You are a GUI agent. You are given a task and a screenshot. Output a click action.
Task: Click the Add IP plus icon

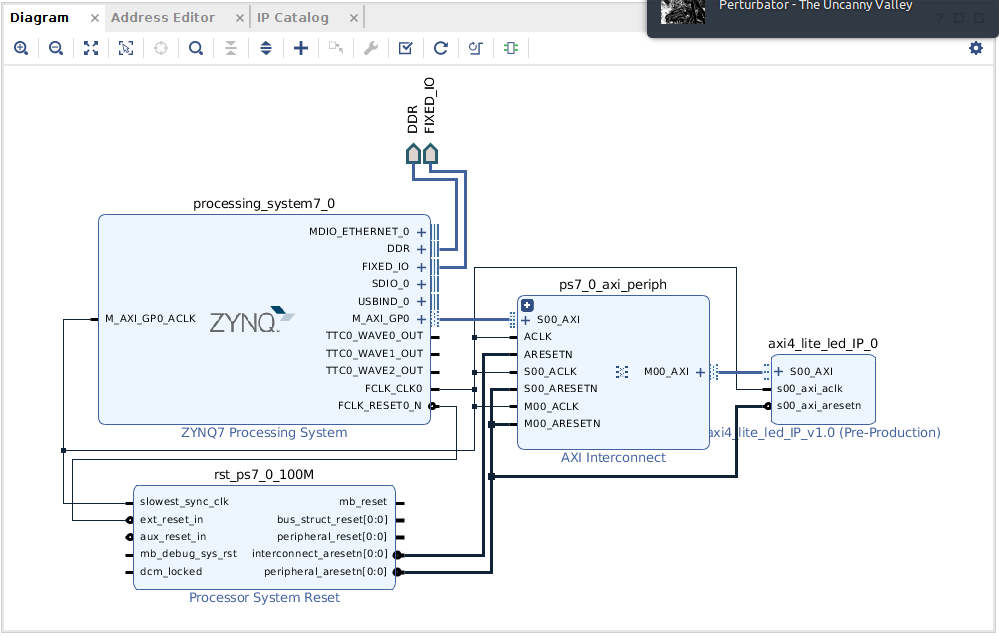(301, 48)
